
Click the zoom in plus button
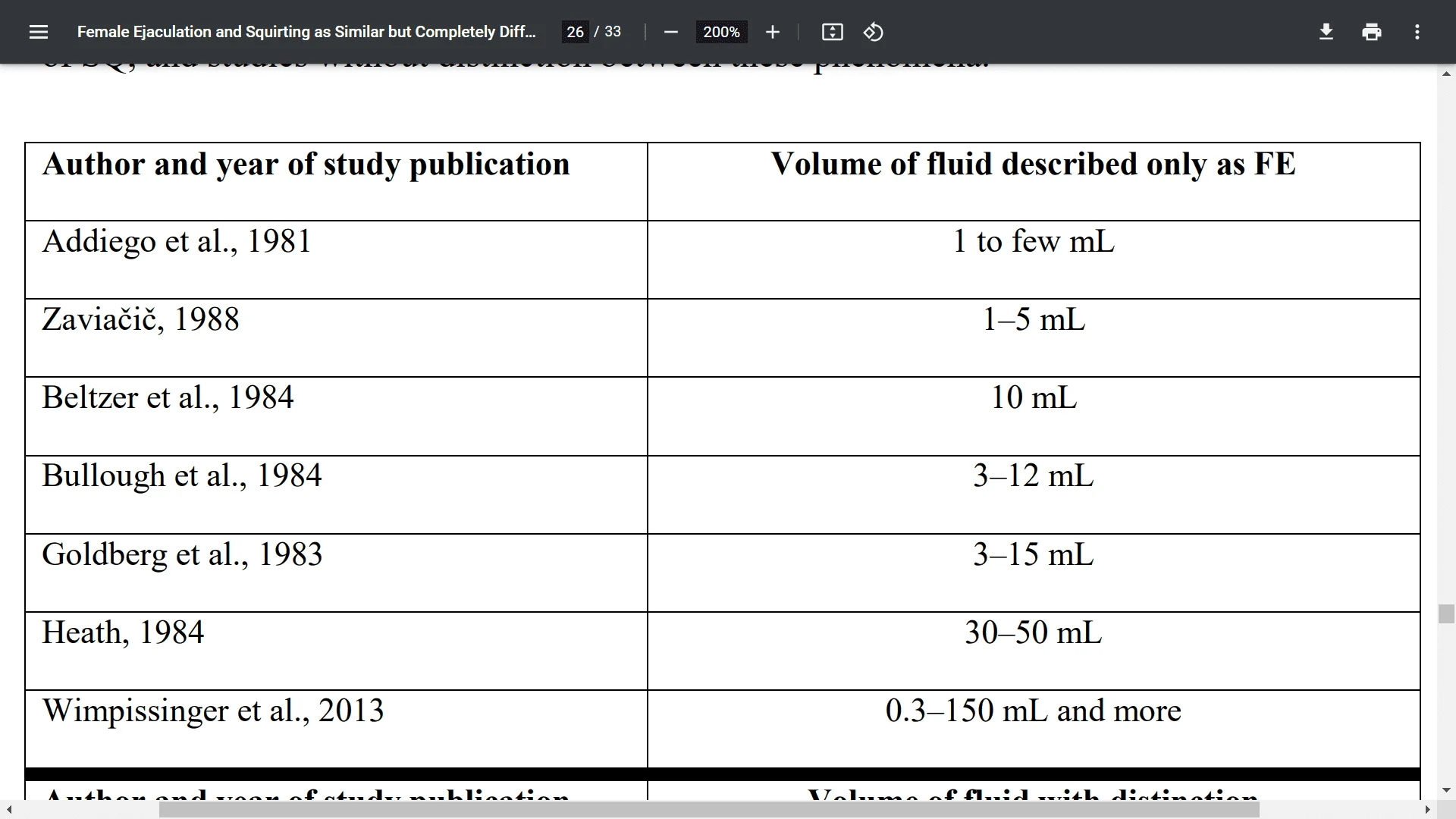point(772,32)
